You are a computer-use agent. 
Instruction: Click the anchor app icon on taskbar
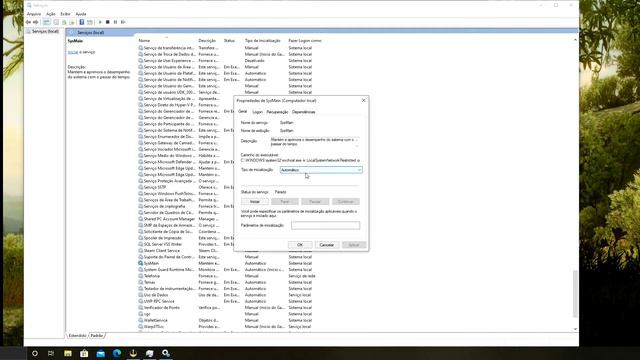pos(133,353)
